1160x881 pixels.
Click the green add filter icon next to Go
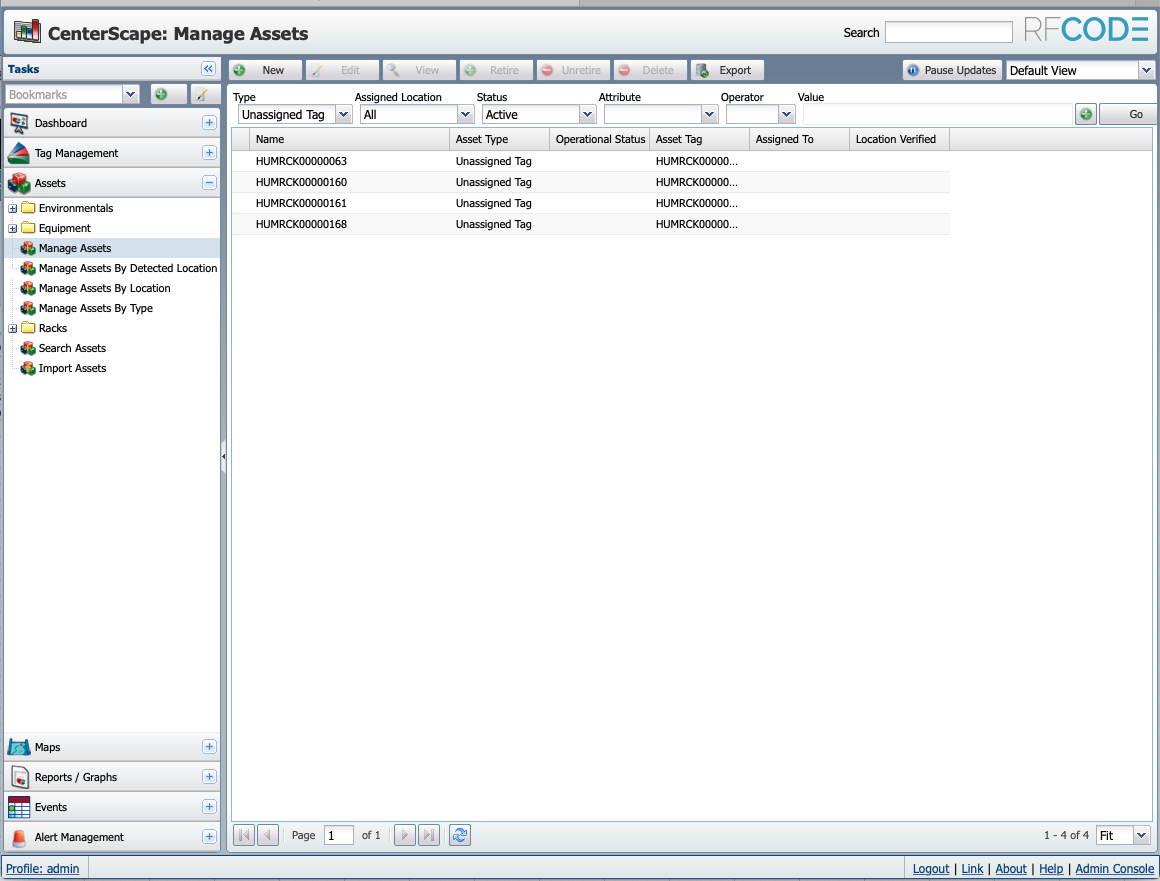(1085, 114)
